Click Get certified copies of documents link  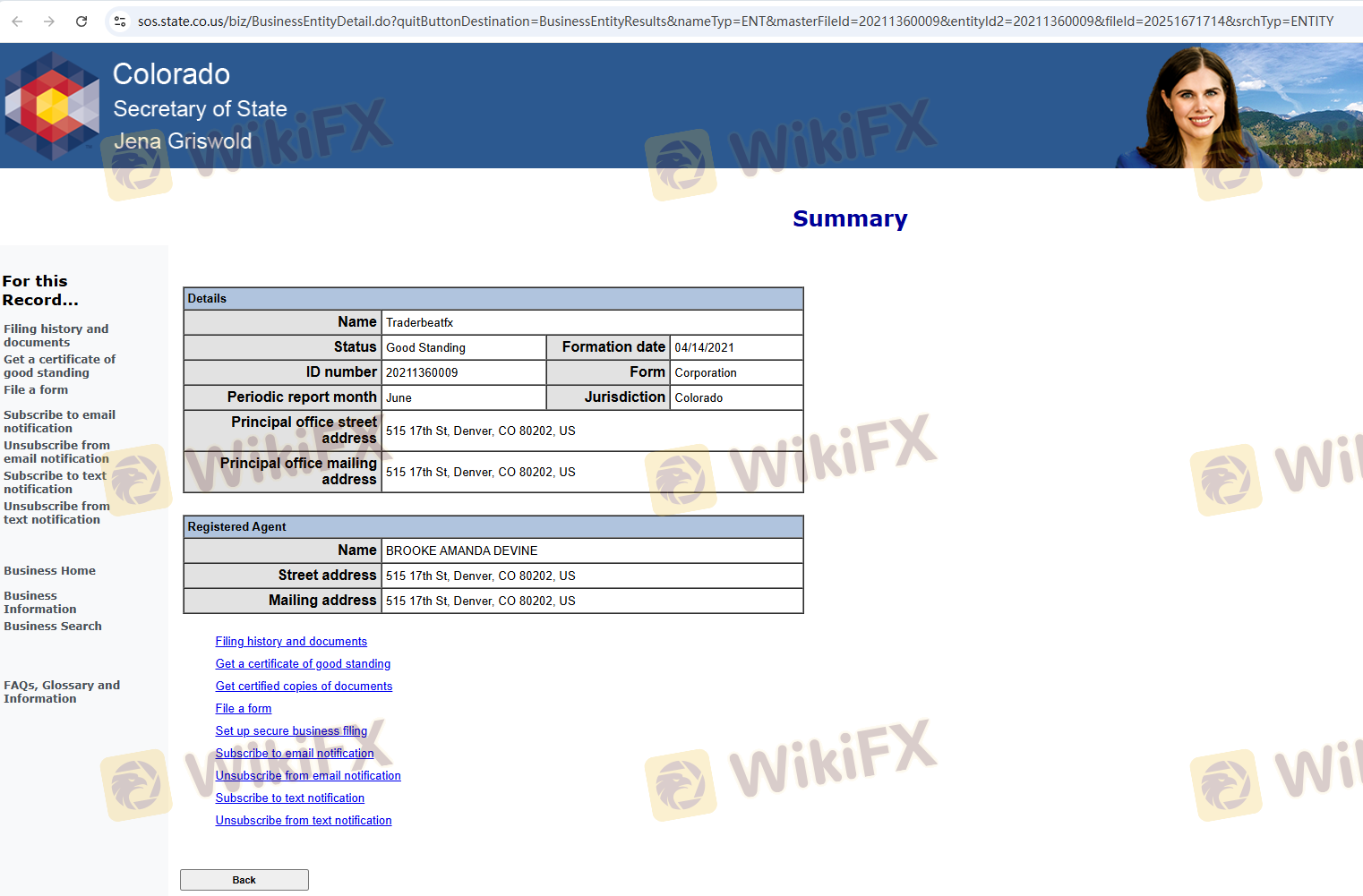tap(304, 687)
